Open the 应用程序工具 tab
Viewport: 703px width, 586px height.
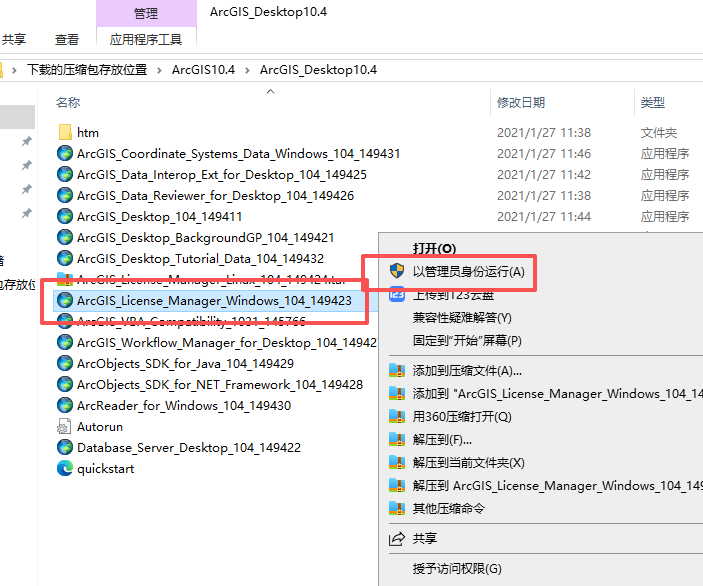146,39
